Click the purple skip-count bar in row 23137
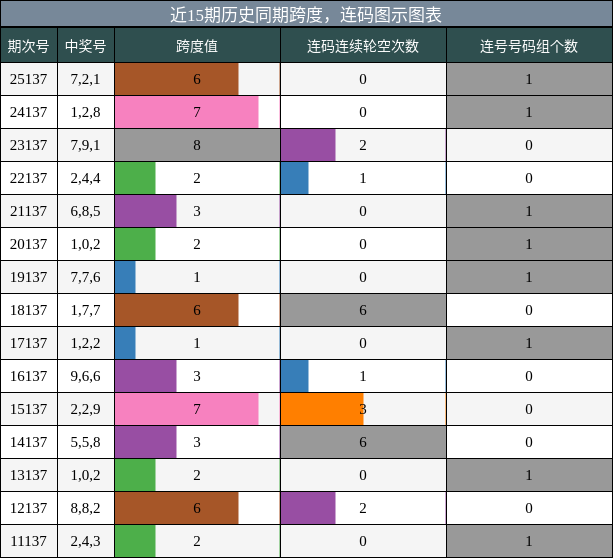The image size is (613, 558). 308,145
